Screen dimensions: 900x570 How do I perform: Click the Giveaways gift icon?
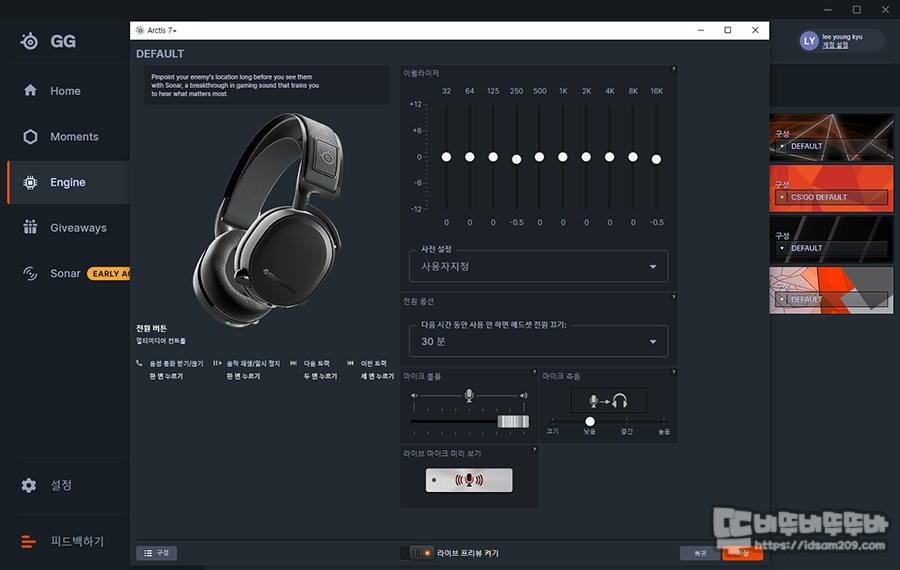click(x=30, y=227)
